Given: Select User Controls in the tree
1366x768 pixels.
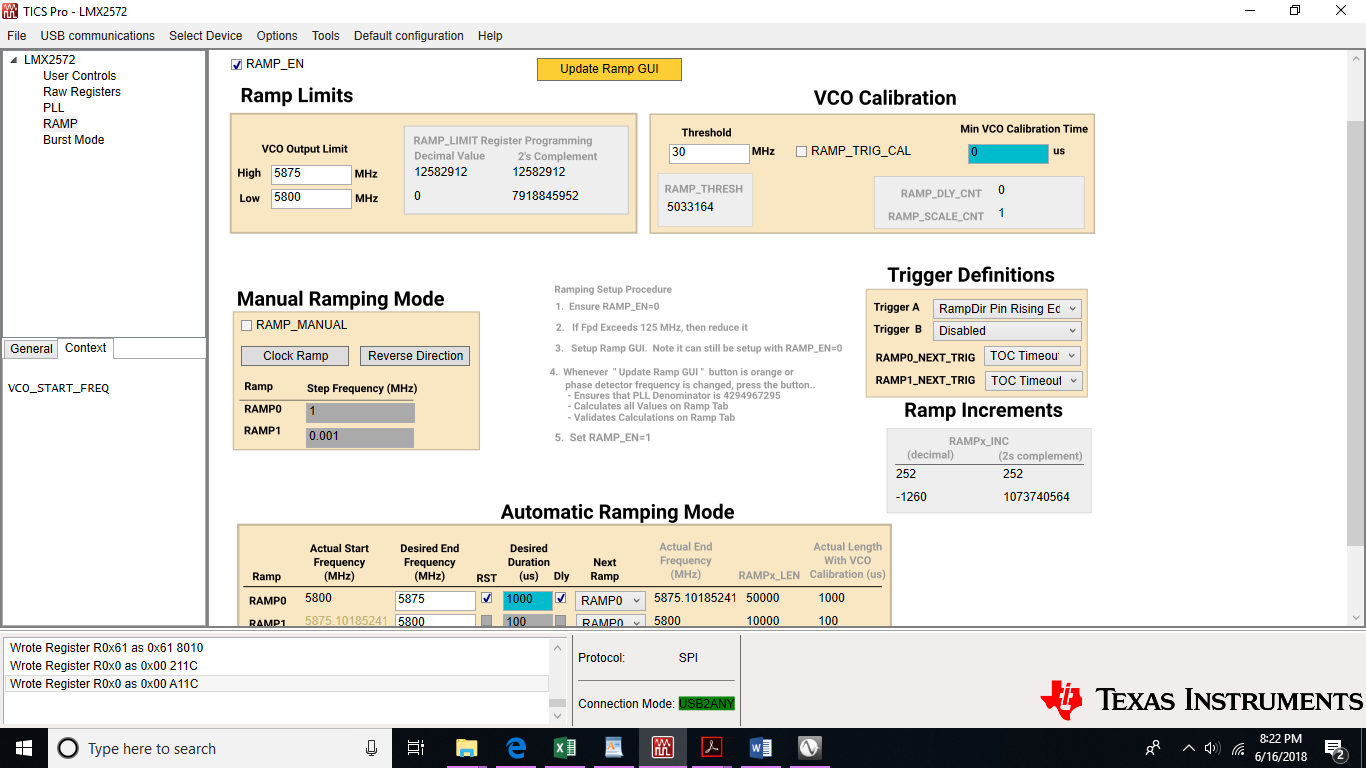Looking at the screenshot, I should [x=79, y=76].
